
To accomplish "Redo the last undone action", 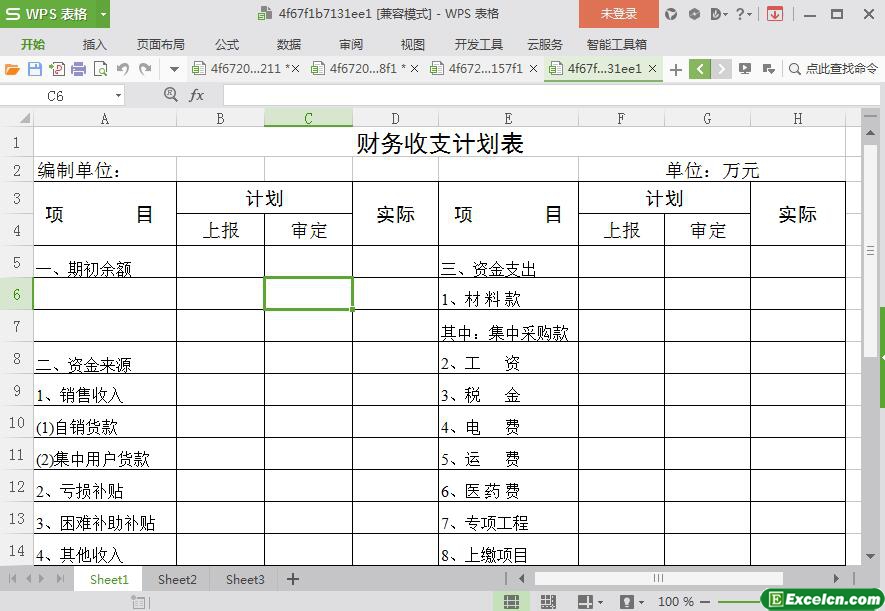I will click(145, 69).
